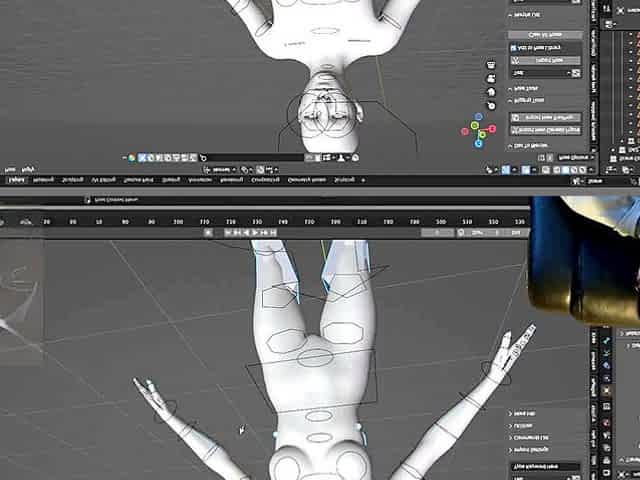Switch to the Modeling workspace tab
The image size is (640, 480).
[44, 181]
